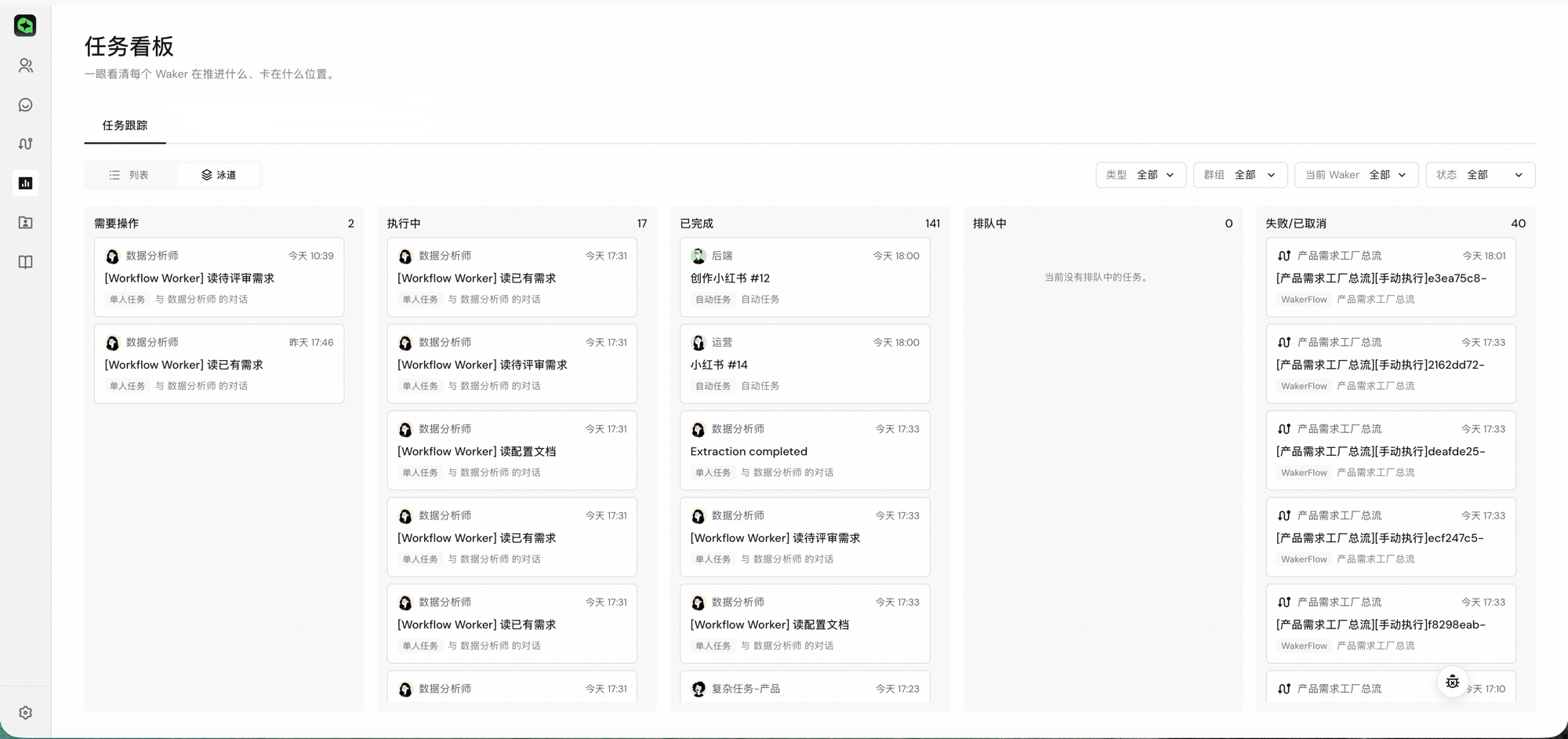
Task: Click the 17 count in 执行中 column
Action: (641, 224)
